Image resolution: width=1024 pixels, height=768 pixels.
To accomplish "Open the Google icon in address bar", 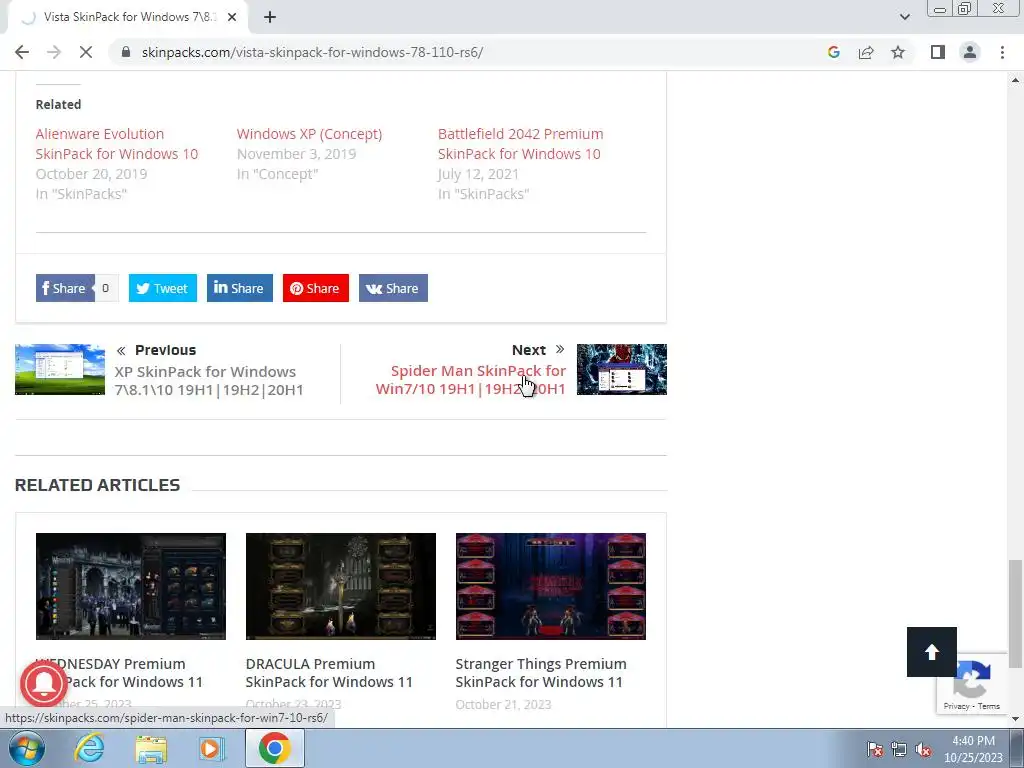I will [833, 52].
